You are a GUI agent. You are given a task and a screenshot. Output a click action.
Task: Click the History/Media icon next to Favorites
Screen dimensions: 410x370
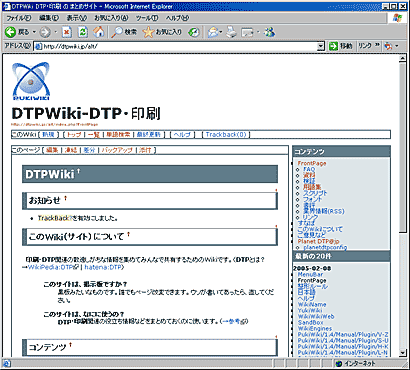pyautogui.click(x=194, y=32)
